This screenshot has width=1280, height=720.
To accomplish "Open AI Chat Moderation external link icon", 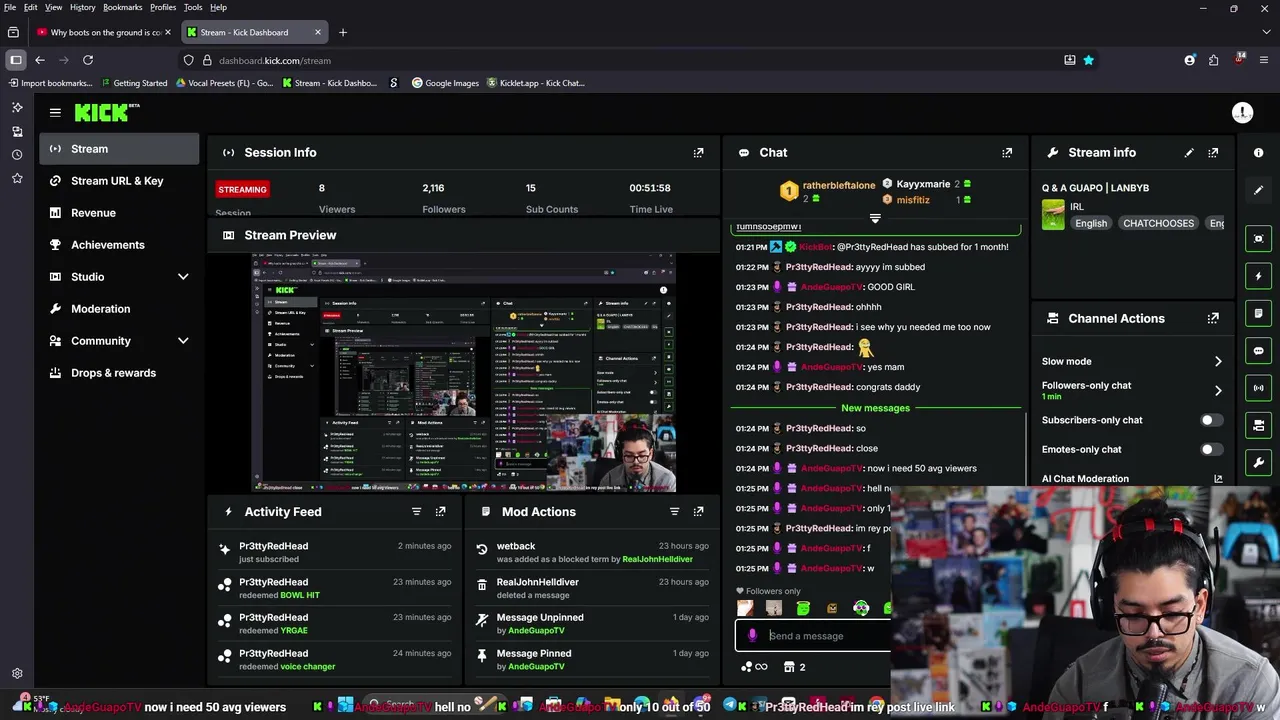I will [x=1218, y=479].
